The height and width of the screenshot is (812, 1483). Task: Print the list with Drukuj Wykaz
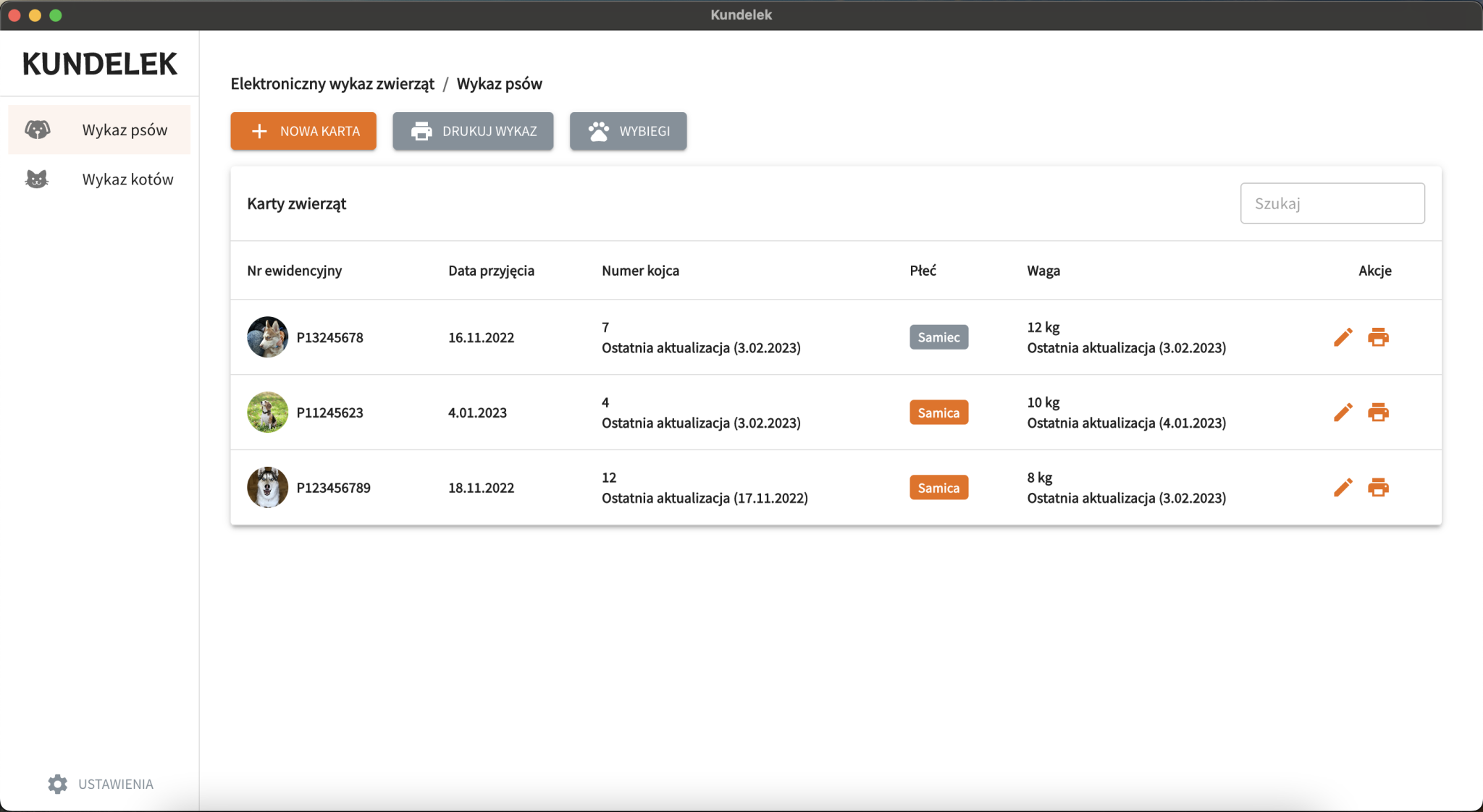[x=473, y=131]
